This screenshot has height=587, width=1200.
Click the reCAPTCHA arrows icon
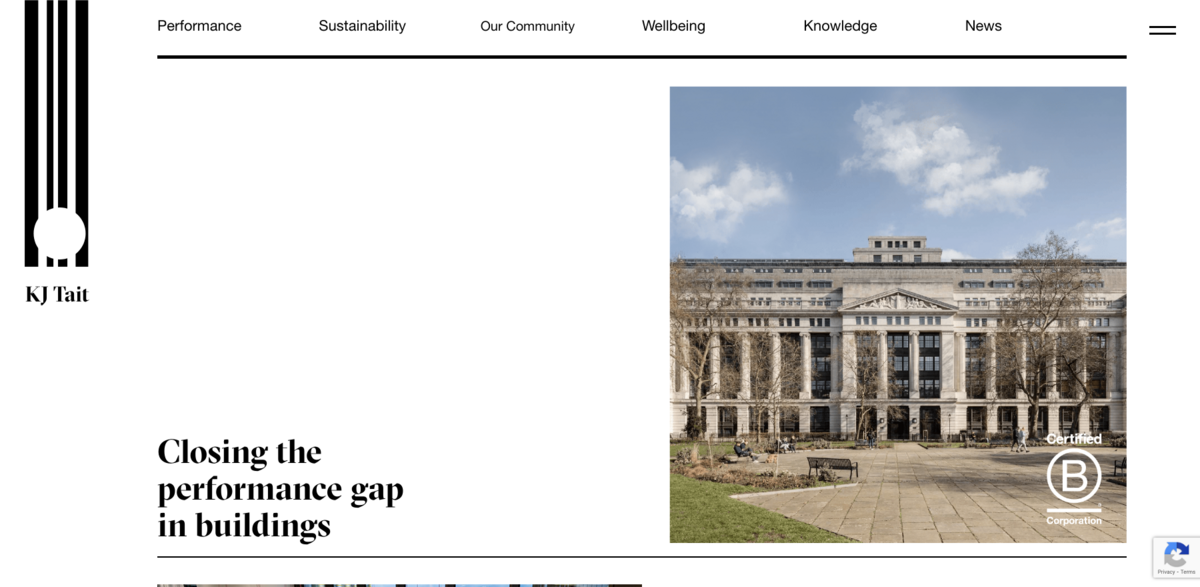(x=1176, y=553)
